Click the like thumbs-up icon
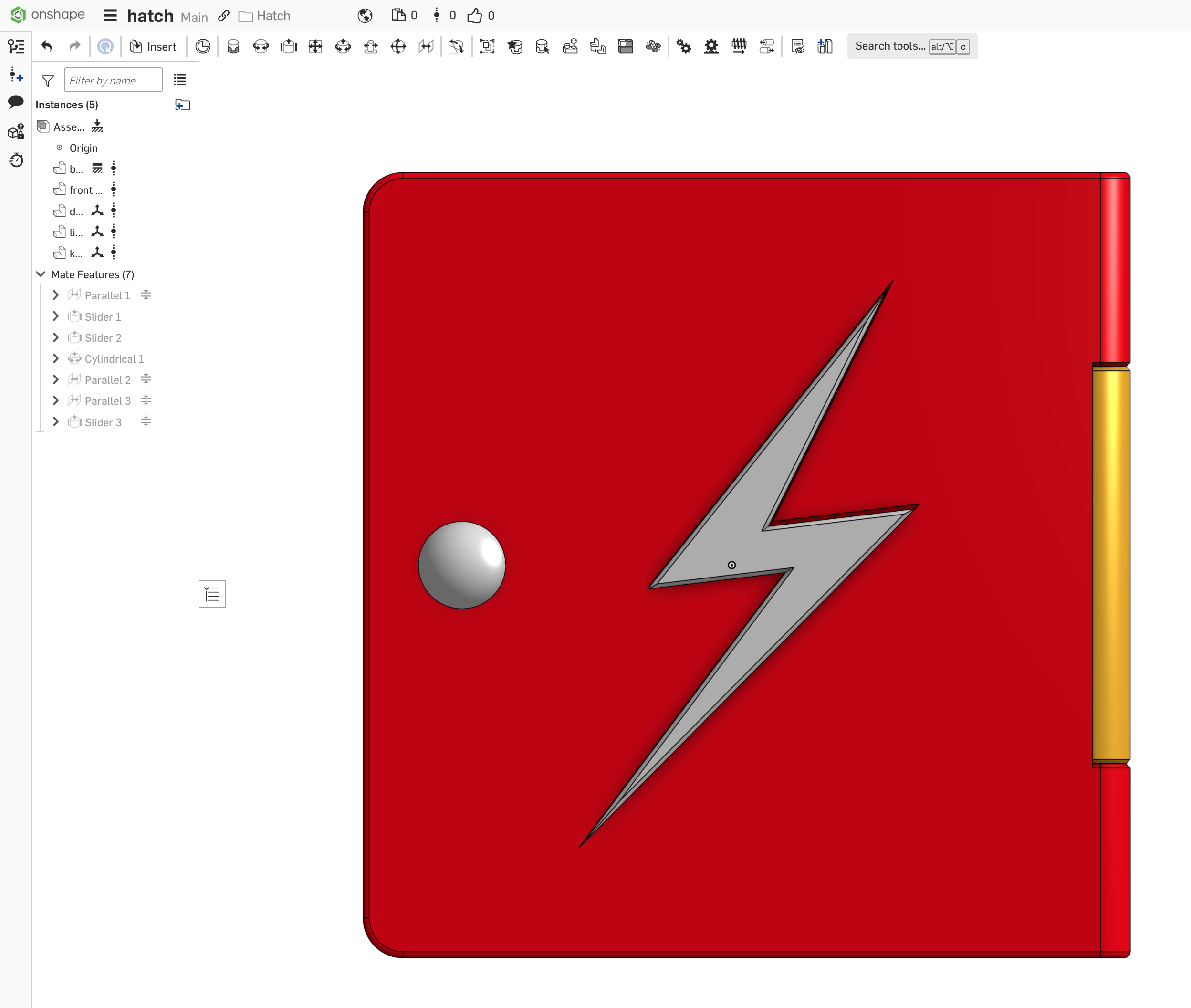This screenshot has width=1191, height=1008. coord(475,15)
